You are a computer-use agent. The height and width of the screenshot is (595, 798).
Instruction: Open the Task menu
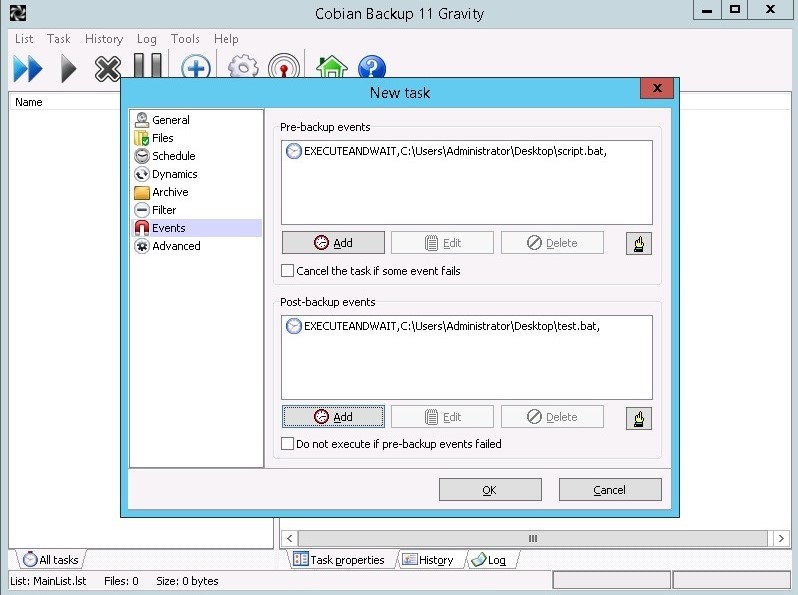pos(59,39)
